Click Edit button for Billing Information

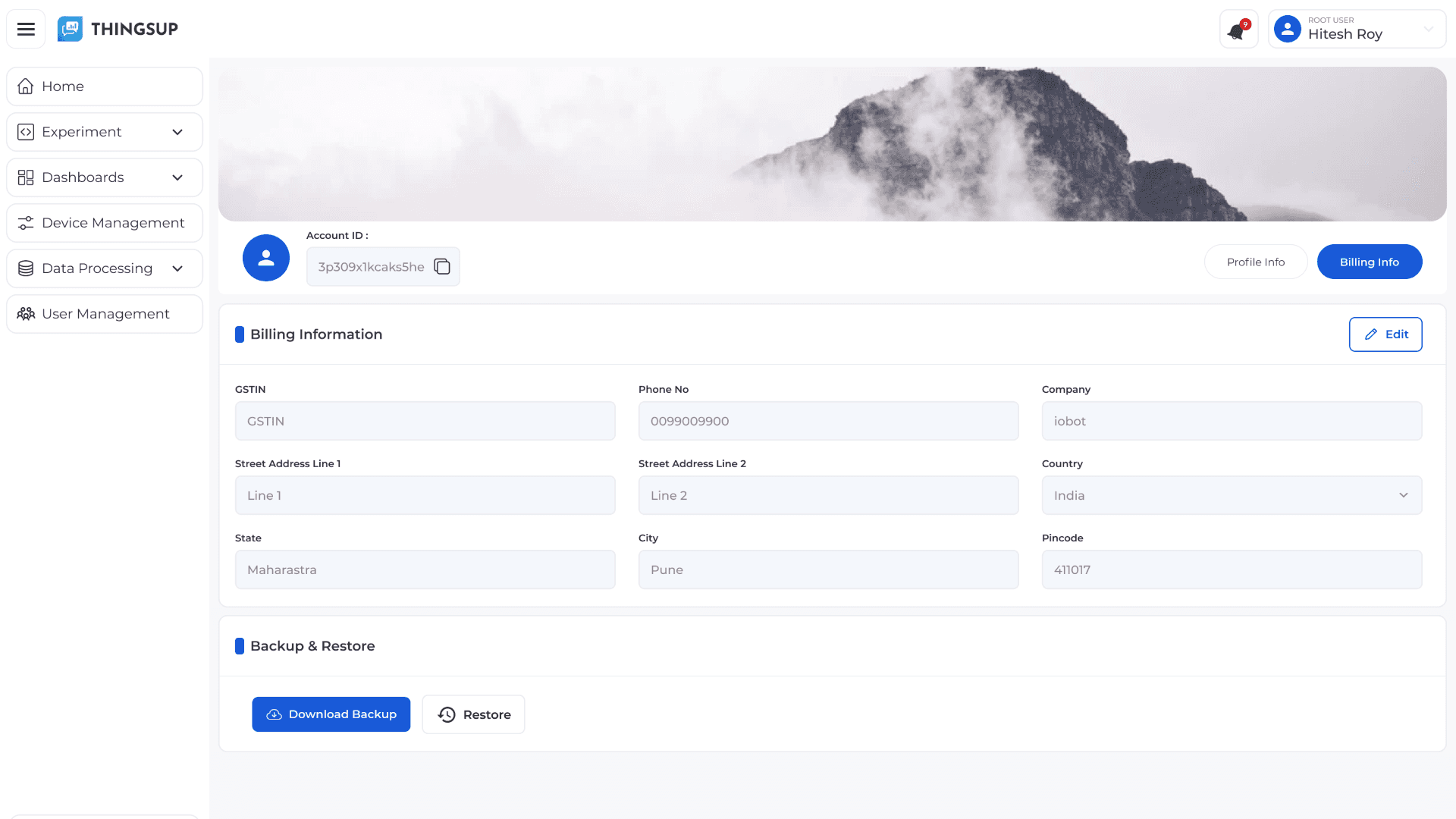tap(1385, 334)
